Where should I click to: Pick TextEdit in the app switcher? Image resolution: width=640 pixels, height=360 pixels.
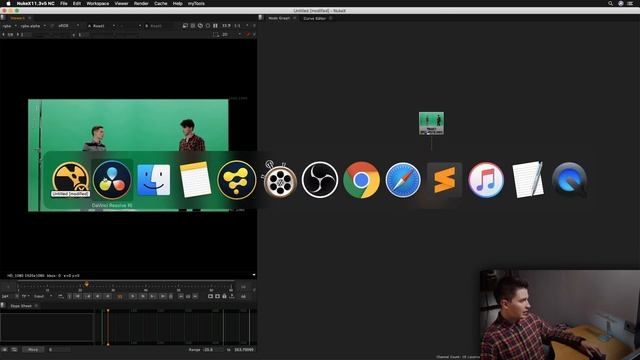[x=528, y=180]
